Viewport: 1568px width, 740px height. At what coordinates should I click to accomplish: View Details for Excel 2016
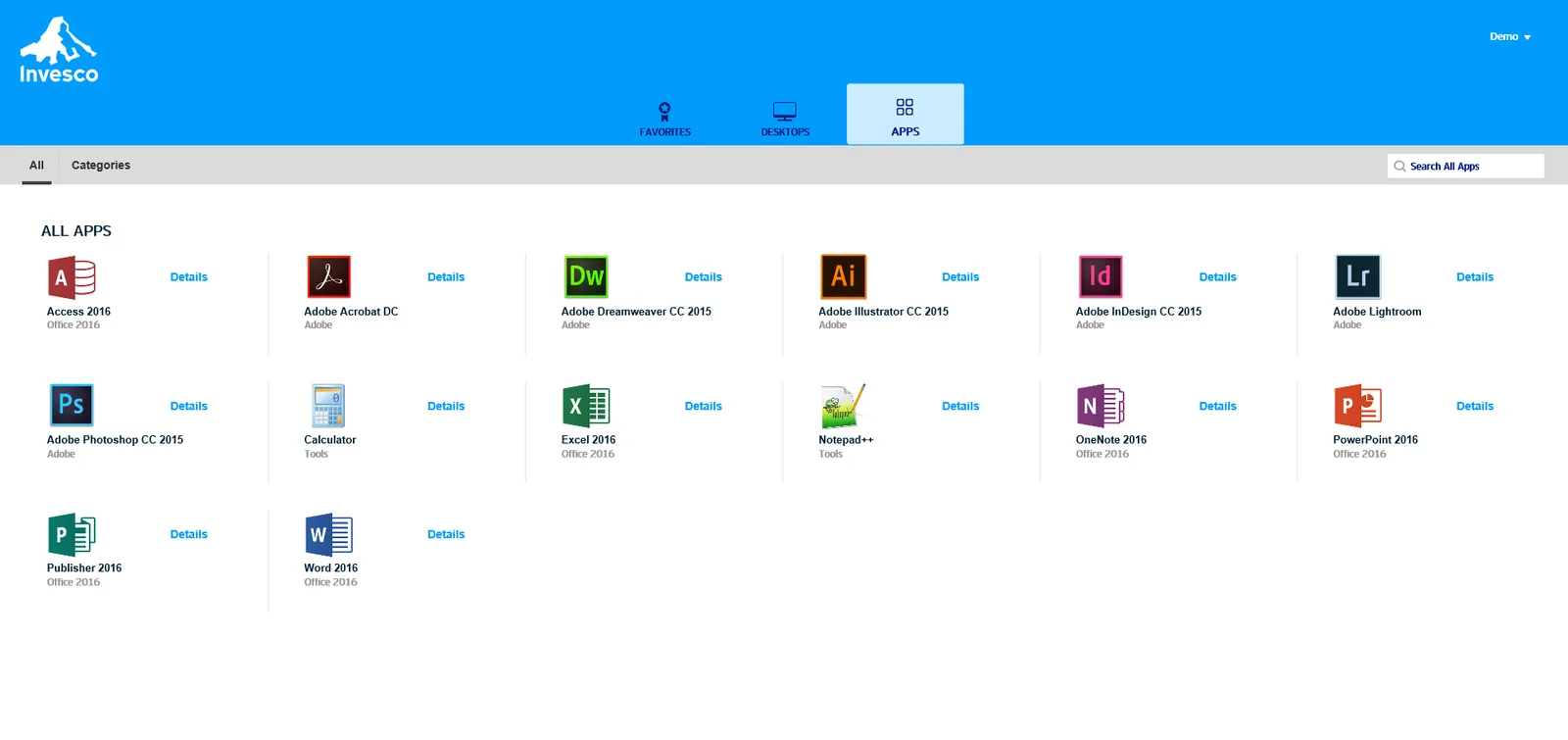pos(704,406)
